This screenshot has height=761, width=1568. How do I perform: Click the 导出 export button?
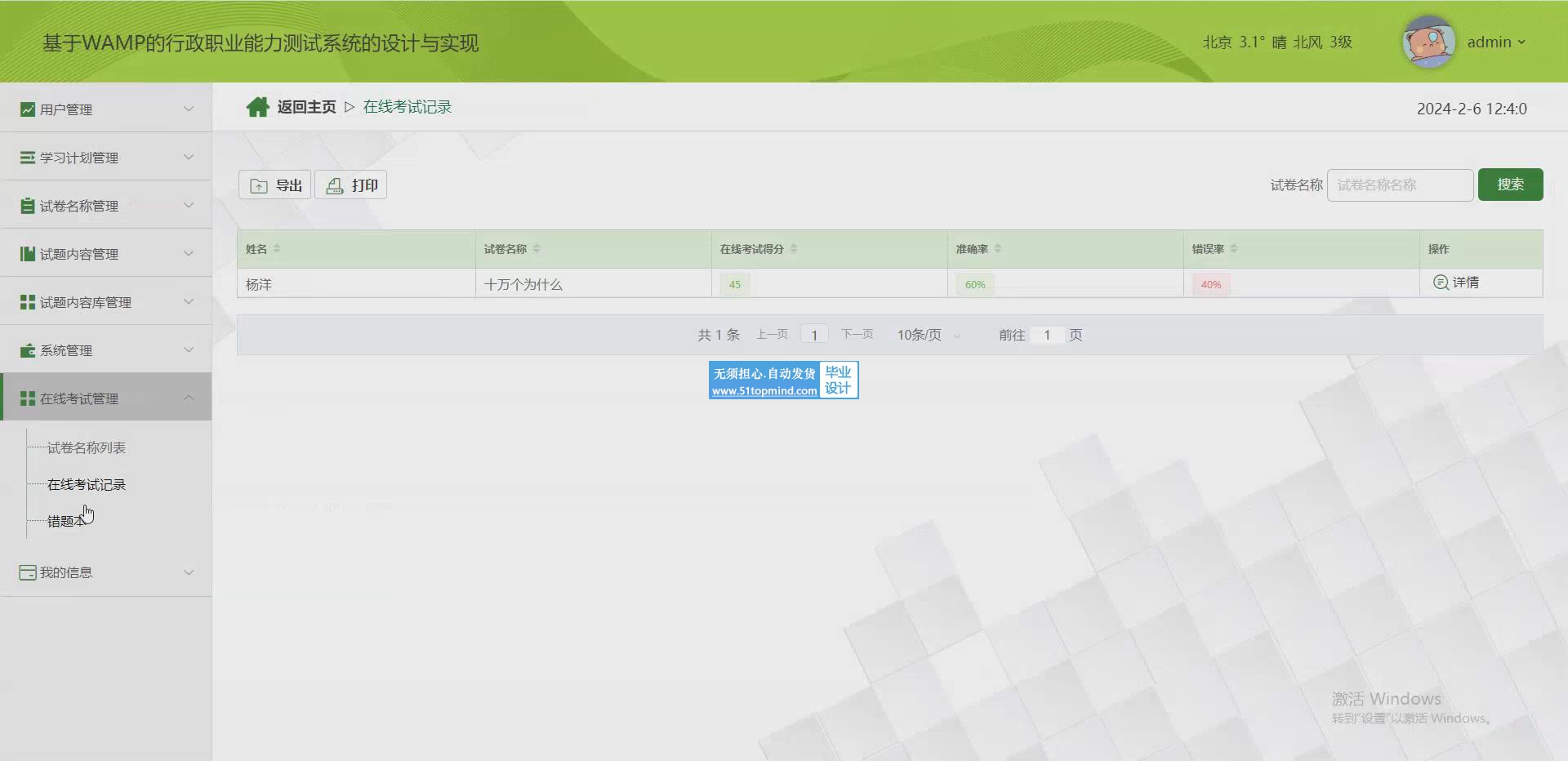click(275, 185)
